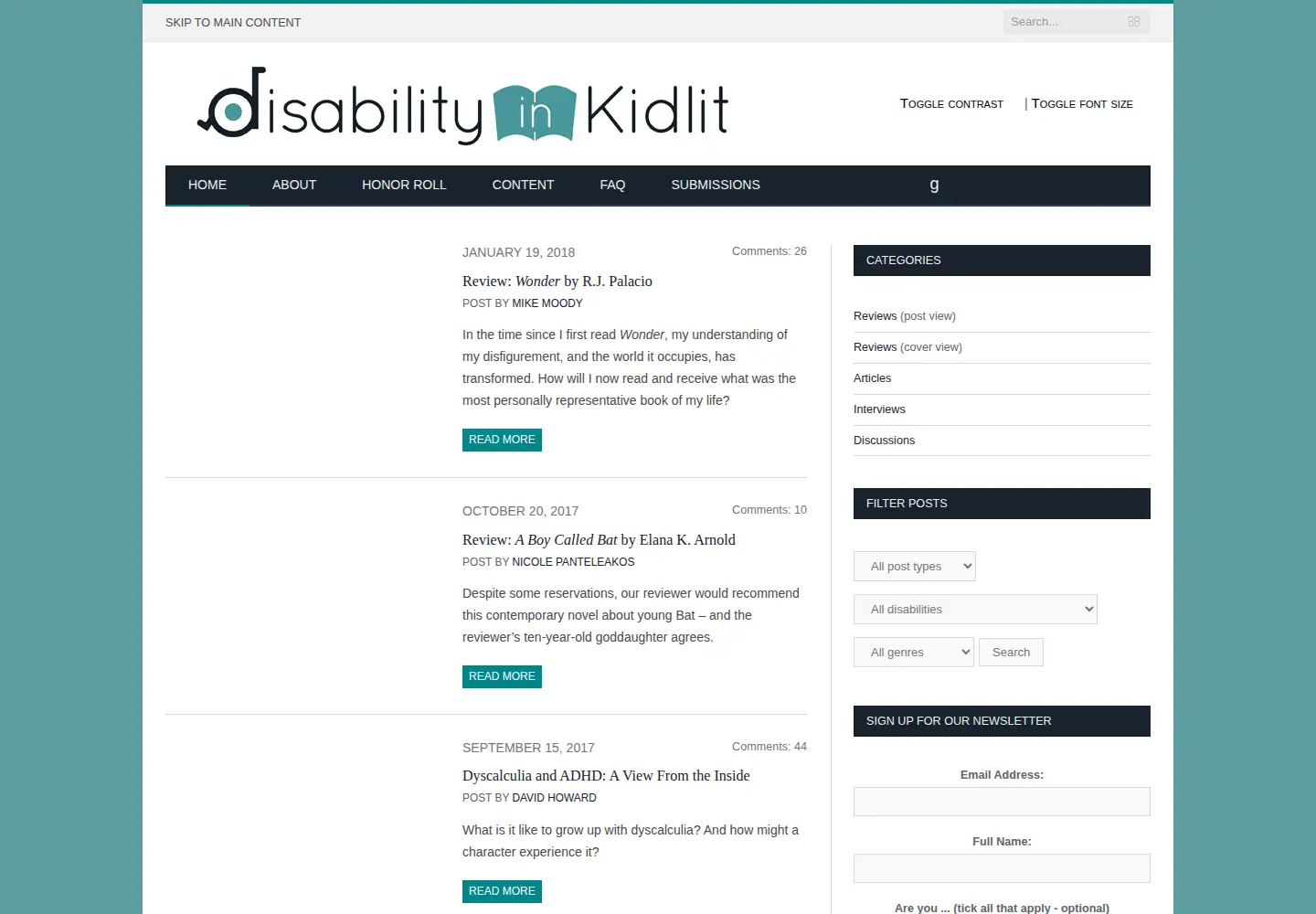The height and width of the screenshot is (914, 1316).
Task: Open the About menu item
Action: click(294, 185)
